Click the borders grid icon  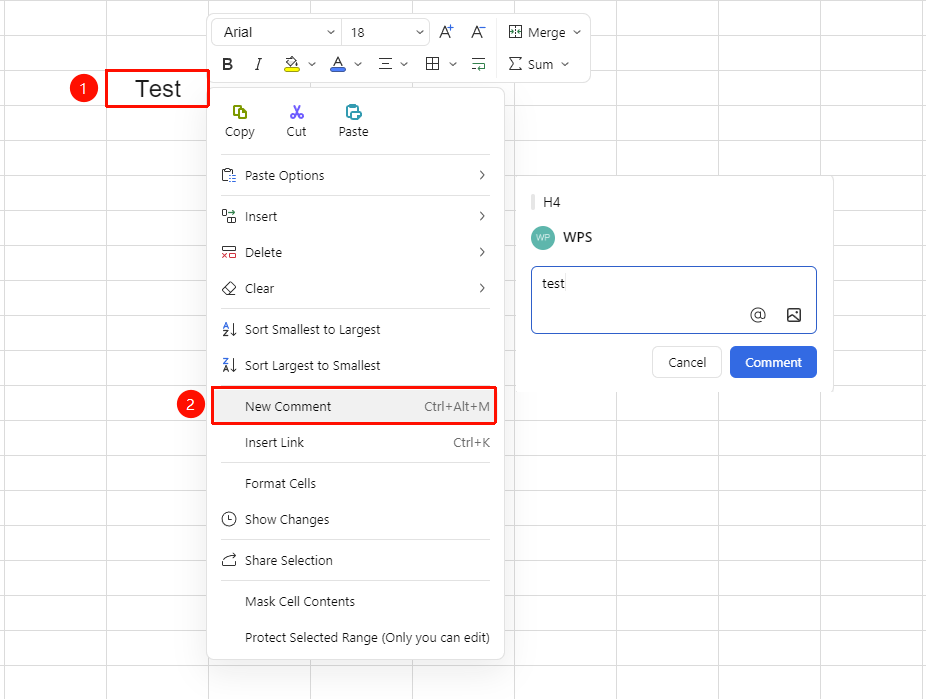pos(432,64)
